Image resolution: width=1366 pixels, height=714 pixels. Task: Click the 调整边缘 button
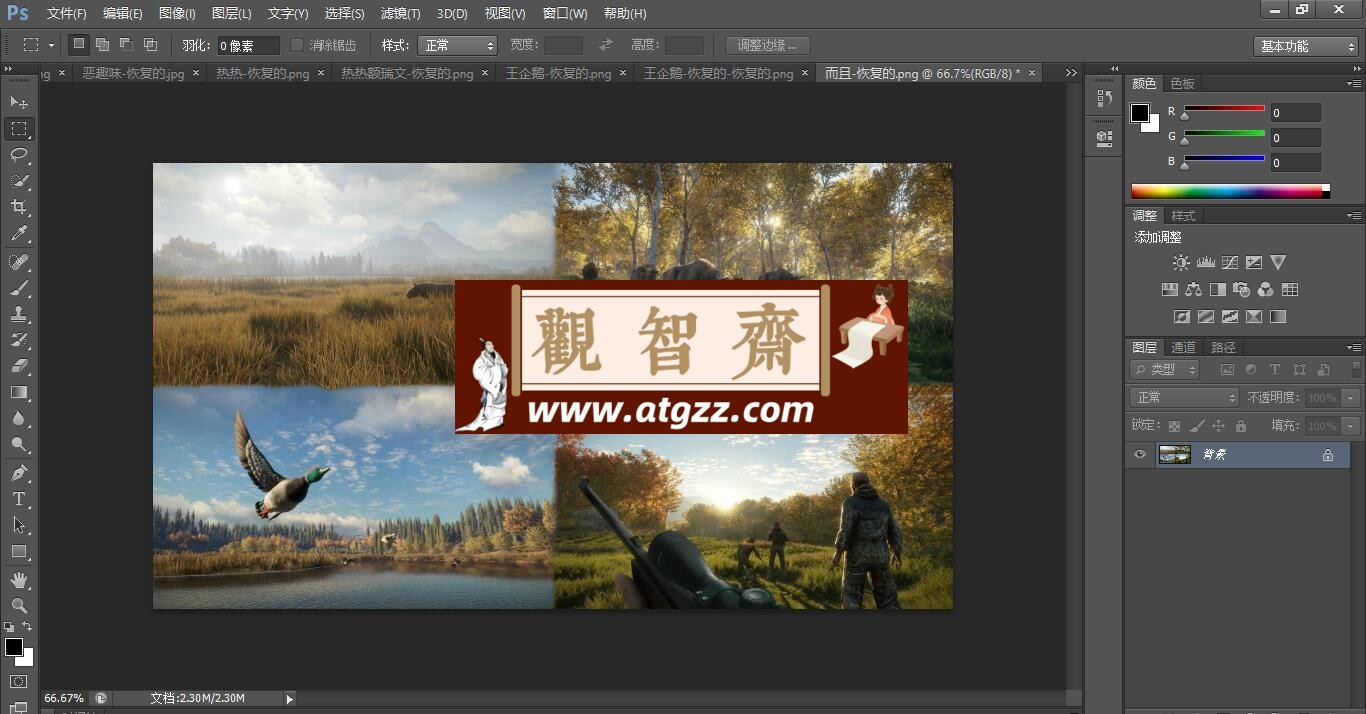coord(767,45)
